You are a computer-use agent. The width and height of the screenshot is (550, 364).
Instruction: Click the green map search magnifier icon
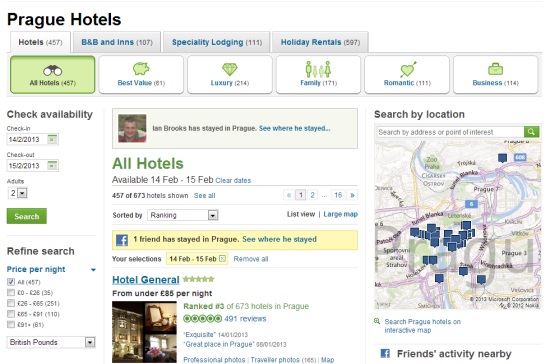(x=531, y=132)
